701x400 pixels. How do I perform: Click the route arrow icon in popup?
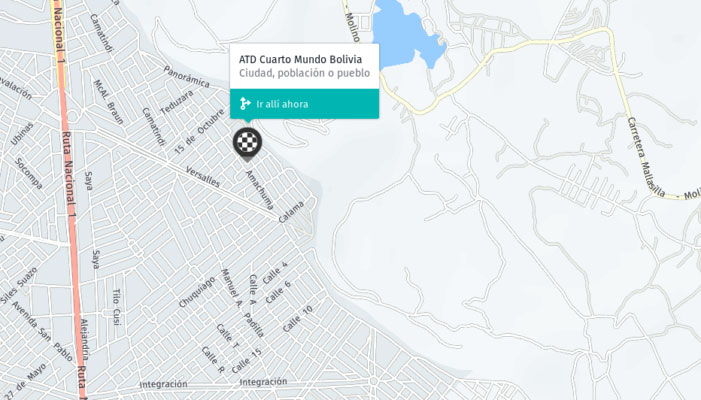pos(245,104)
